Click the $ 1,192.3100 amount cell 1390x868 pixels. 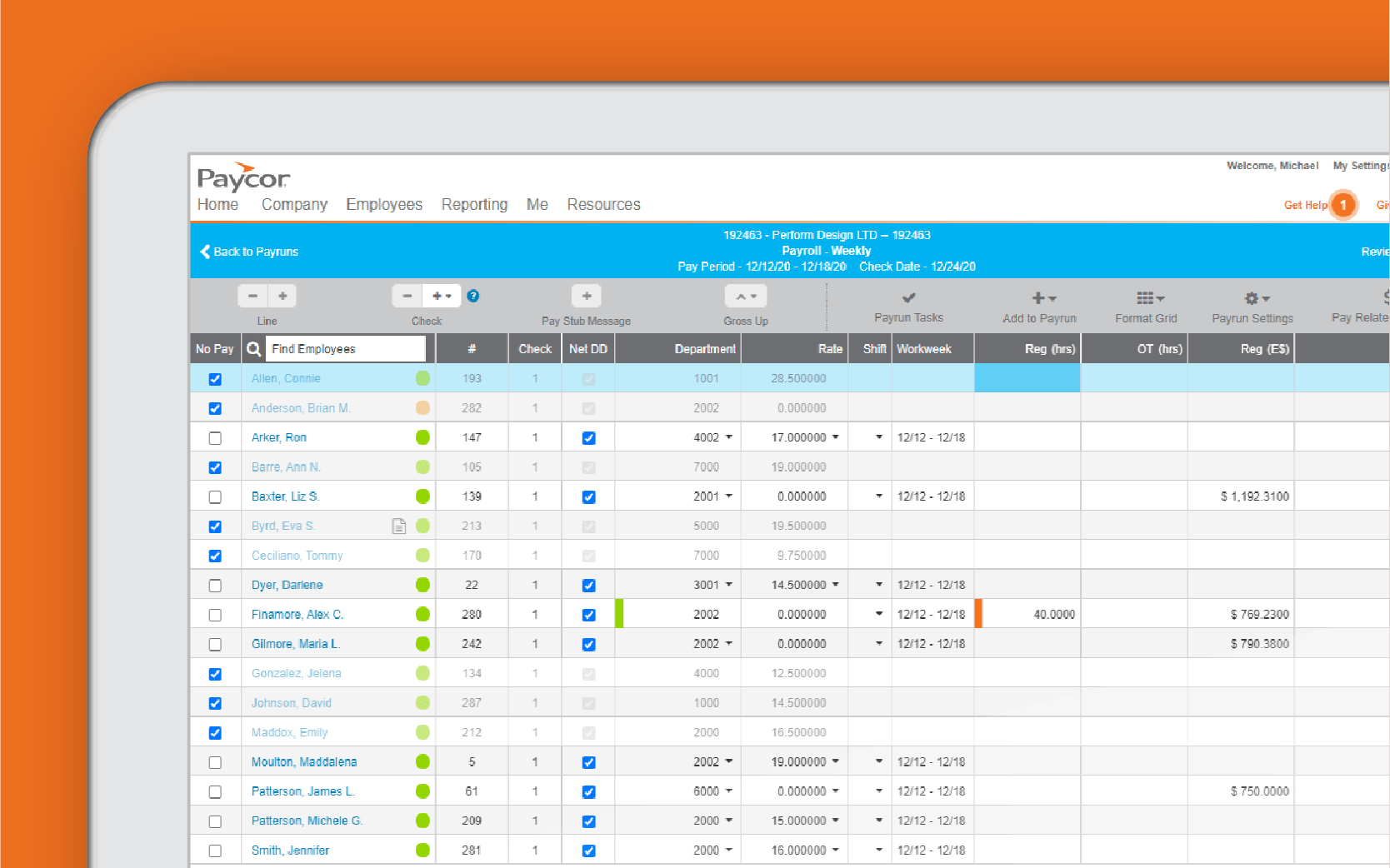pos(1241,496)
